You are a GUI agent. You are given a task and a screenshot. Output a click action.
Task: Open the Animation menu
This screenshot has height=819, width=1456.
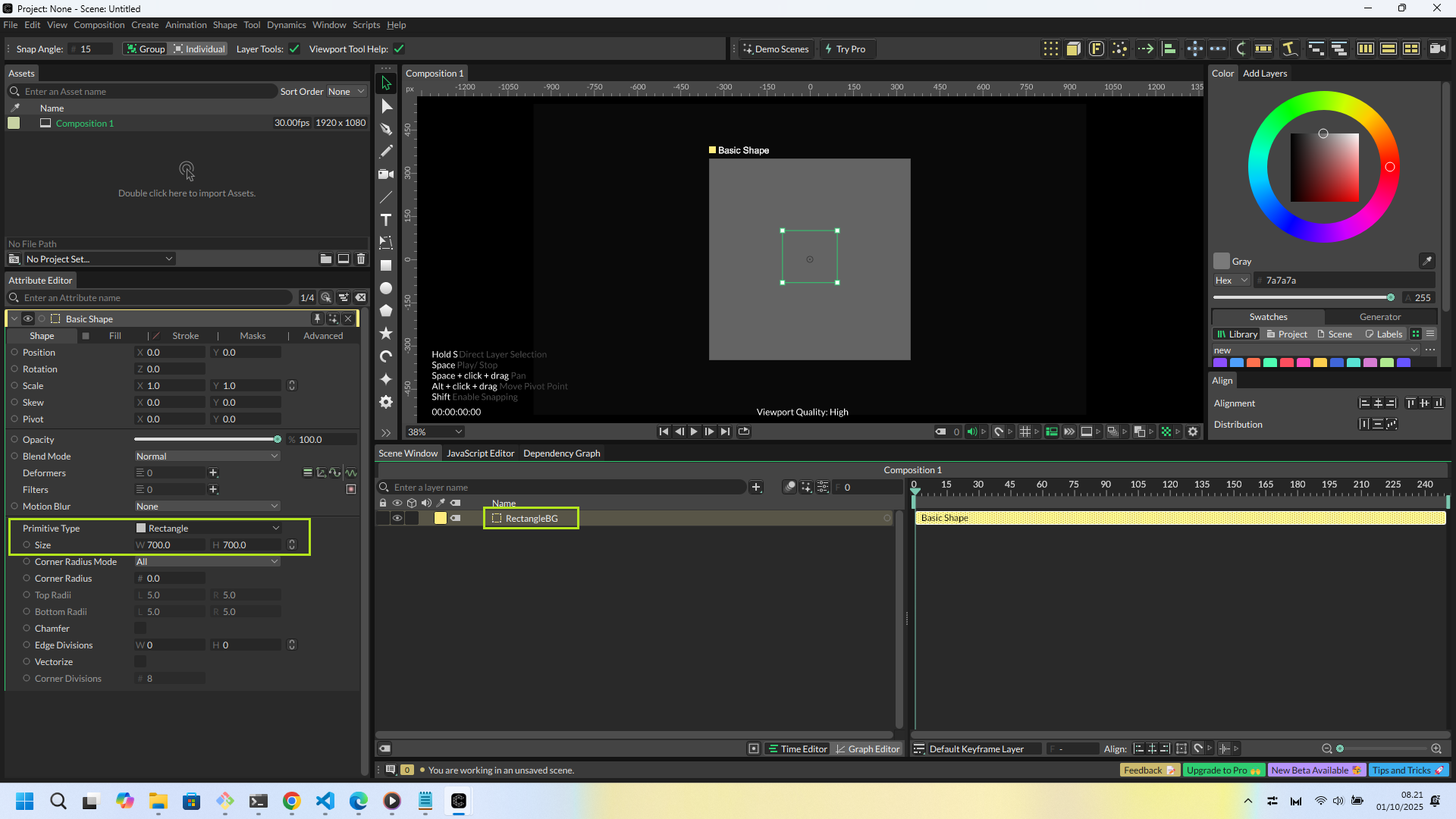tap(186, 25)
